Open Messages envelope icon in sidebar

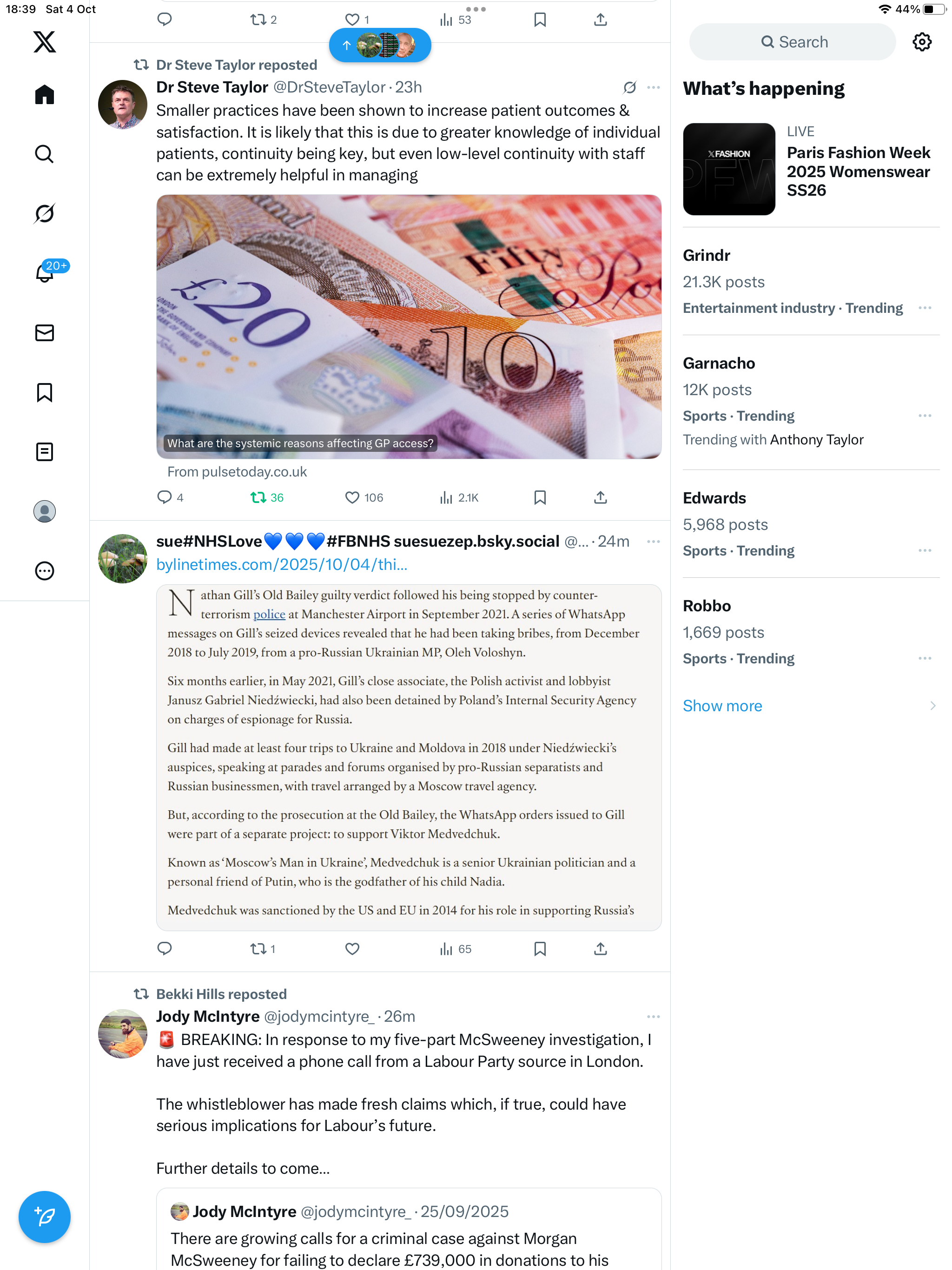point(44,333)
